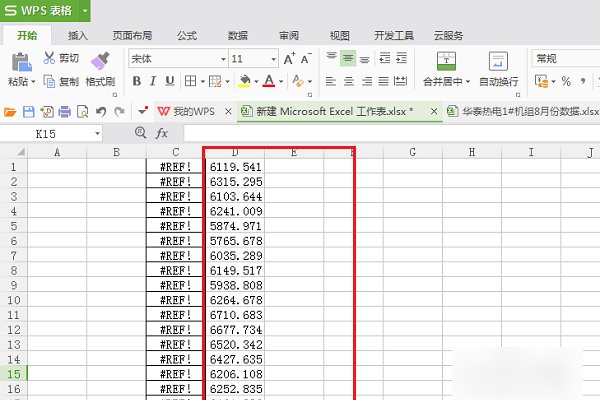Switch to the 开始 ribbon tab

coord(27,36)
